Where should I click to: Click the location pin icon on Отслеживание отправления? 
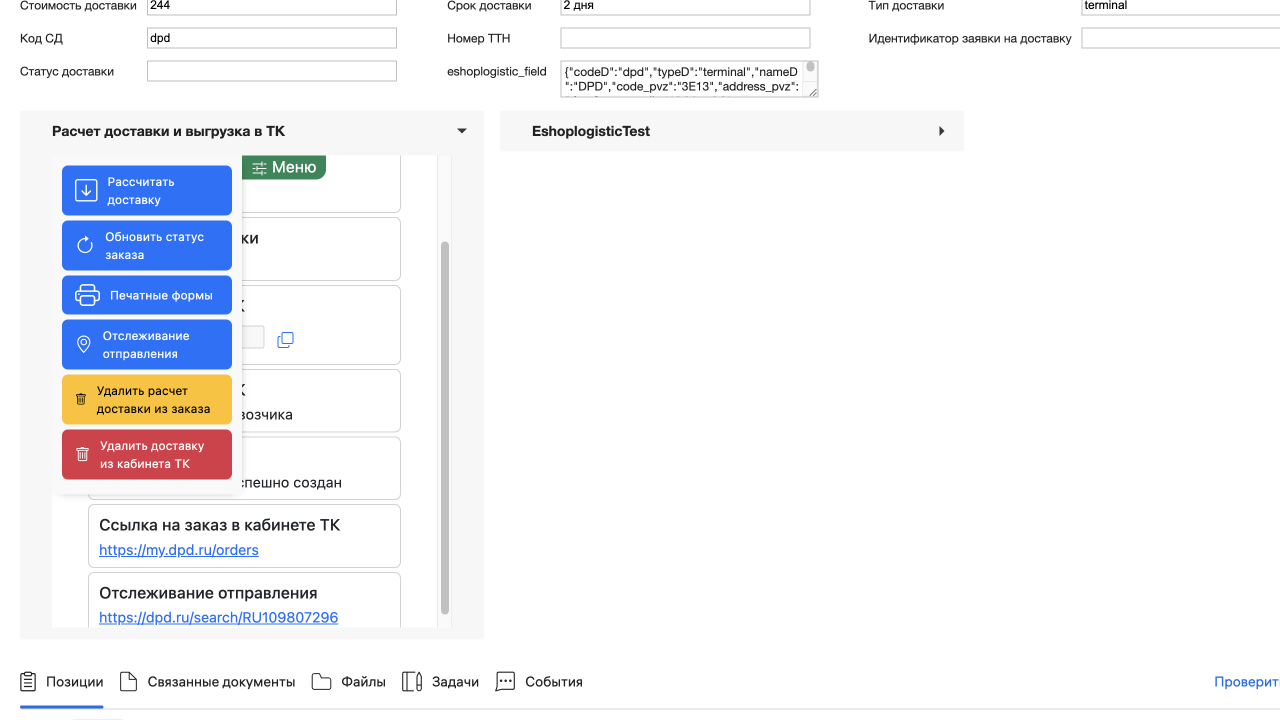pyautogui.click(x=84, y=345)
